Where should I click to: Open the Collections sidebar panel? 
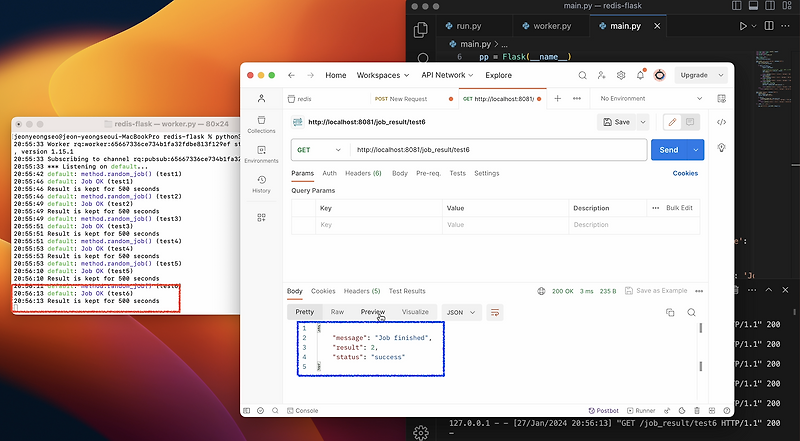coord(261,125)
